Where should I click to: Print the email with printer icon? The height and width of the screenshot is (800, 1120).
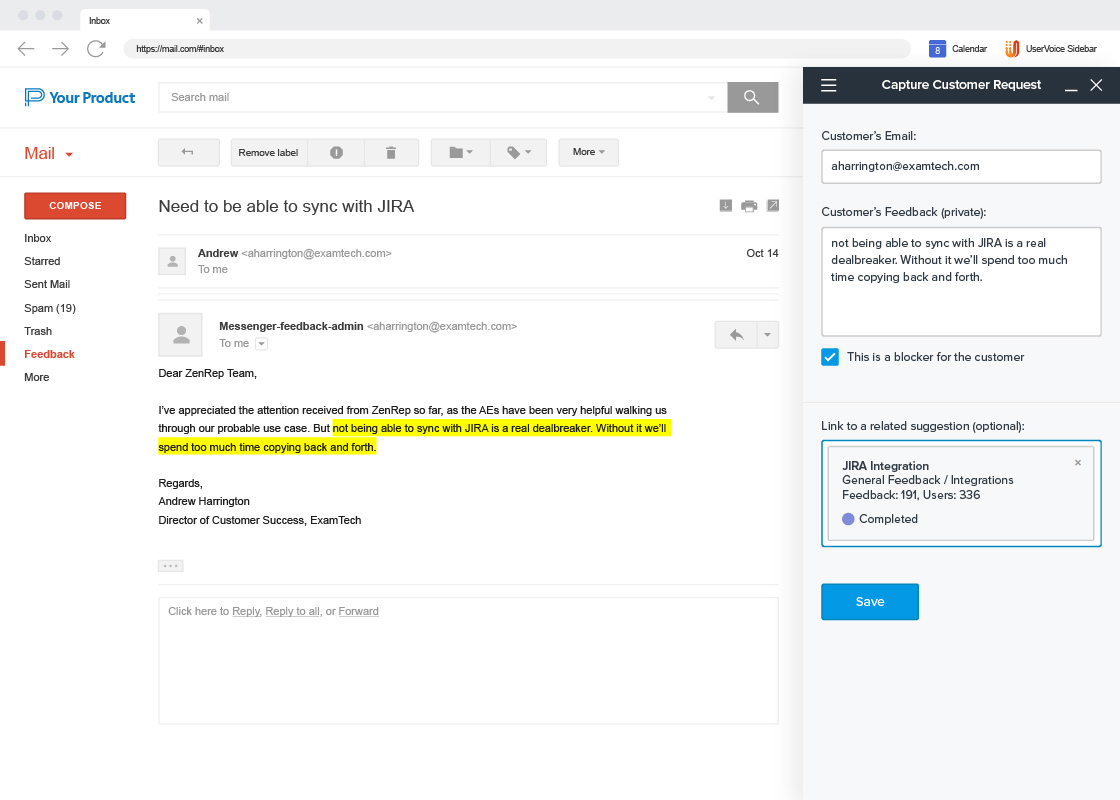[x=749, y=206]
